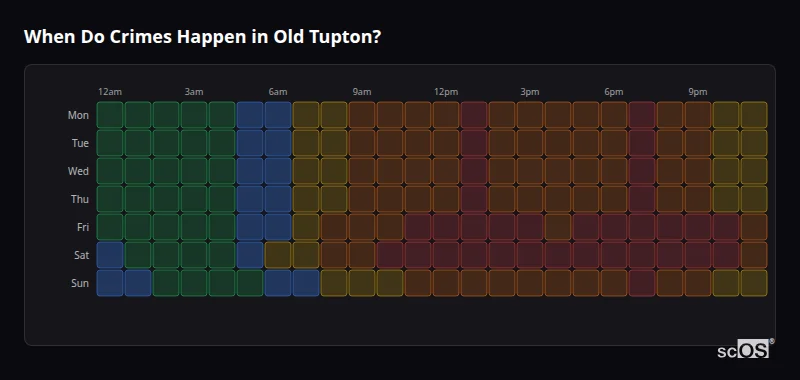The height and width of the screenshot is (380, 800).
Task: Click the Friday 11am red cell
Action: [x=418, y=227]
